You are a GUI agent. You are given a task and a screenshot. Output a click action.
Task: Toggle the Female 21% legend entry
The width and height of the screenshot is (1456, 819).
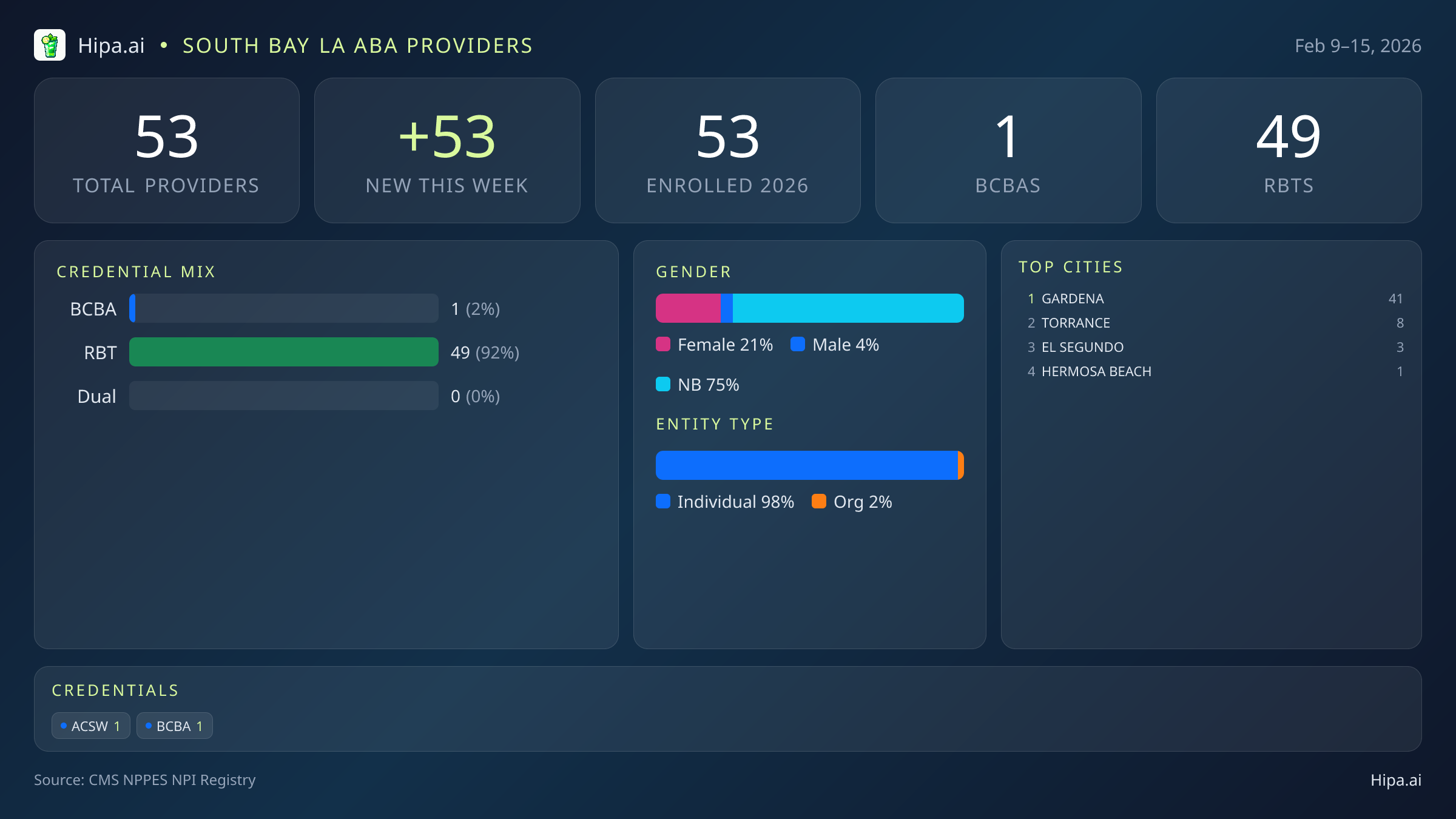click(715, 344)
